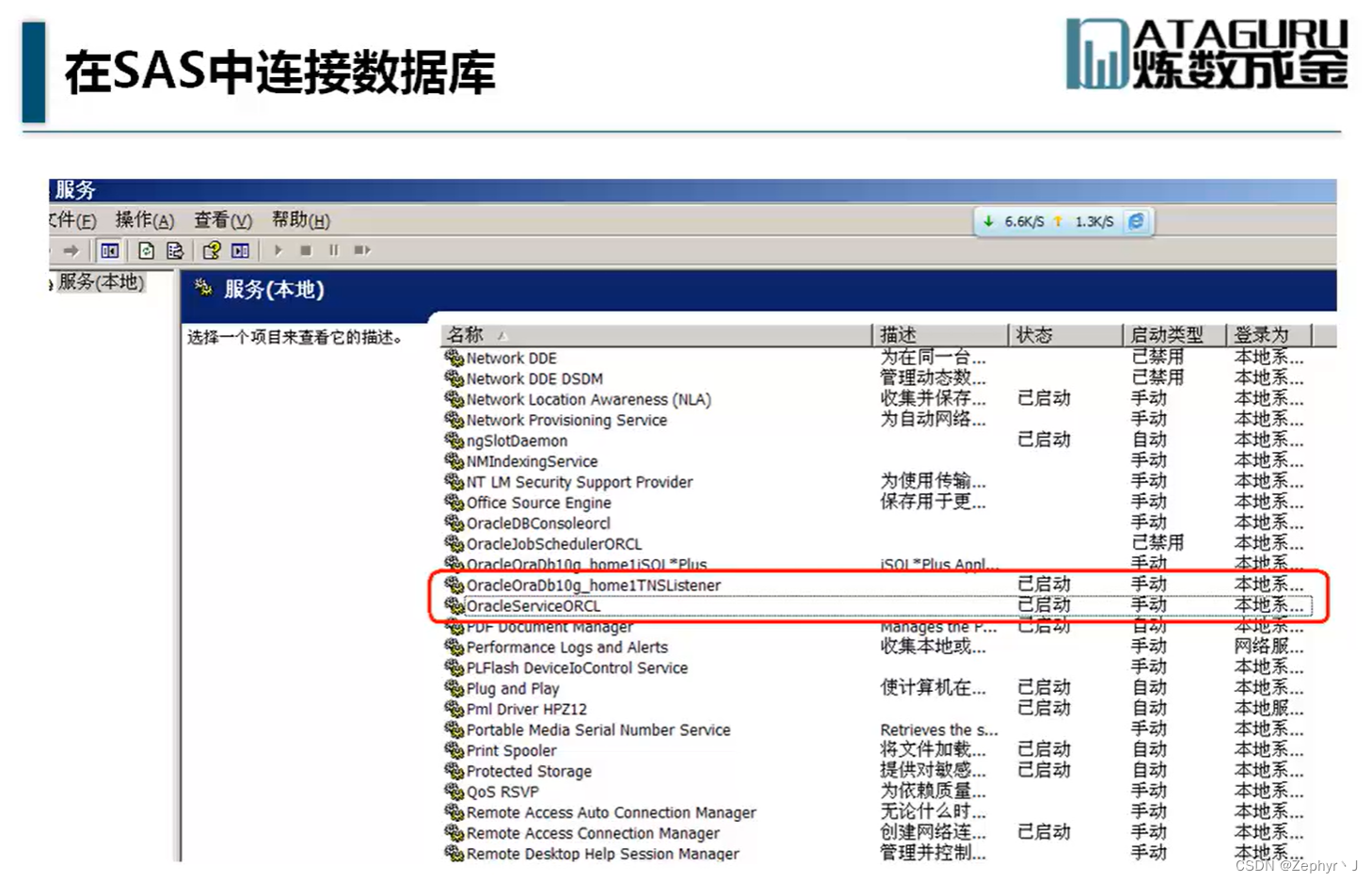Open the 帮助 menu
The image size is (1372, 882).
[299, 220]
